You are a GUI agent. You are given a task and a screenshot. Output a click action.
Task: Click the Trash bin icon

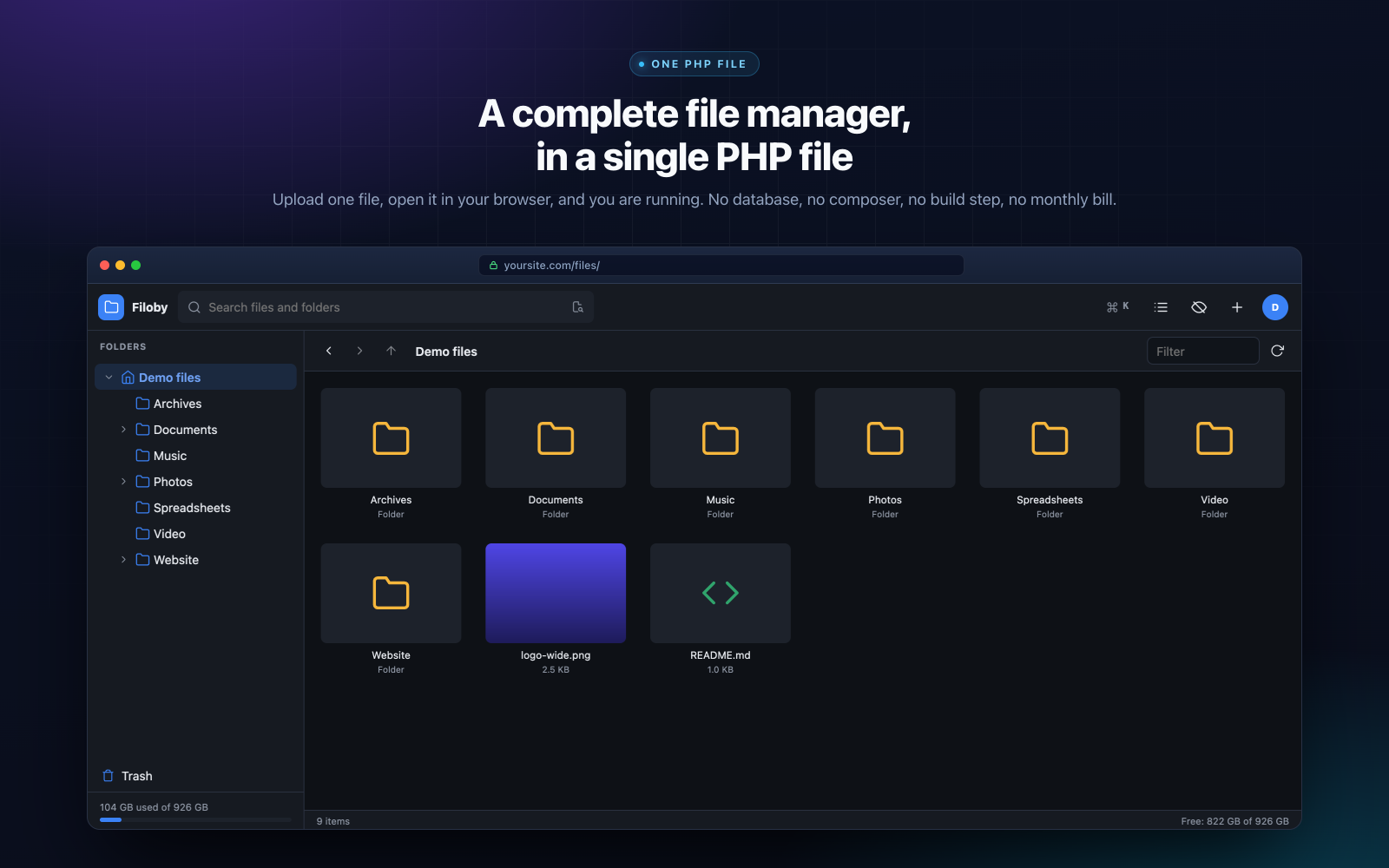click(108, 776)
